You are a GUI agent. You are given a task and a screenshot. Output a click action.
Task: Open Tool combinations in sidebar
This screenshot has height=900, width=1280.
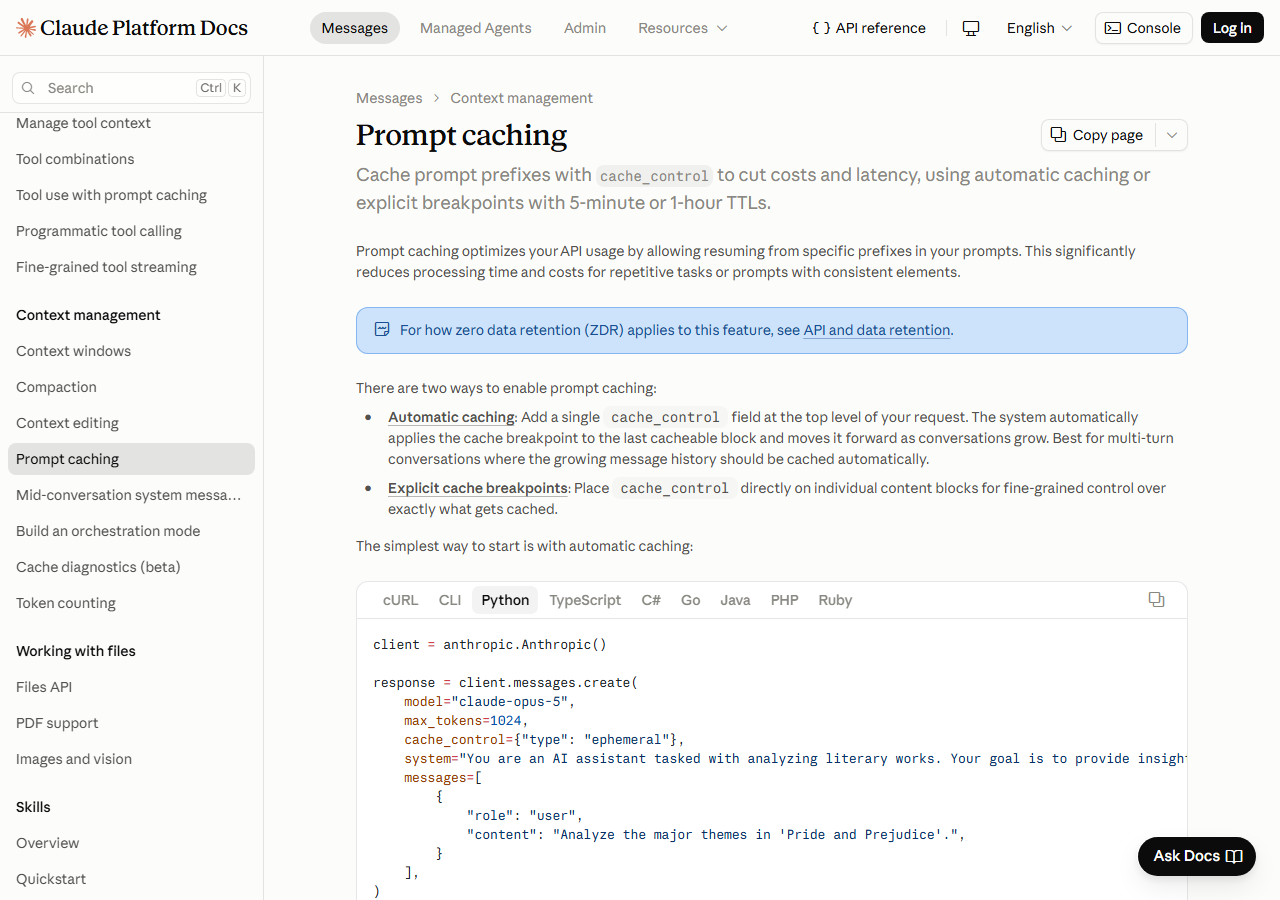point(131,159)
